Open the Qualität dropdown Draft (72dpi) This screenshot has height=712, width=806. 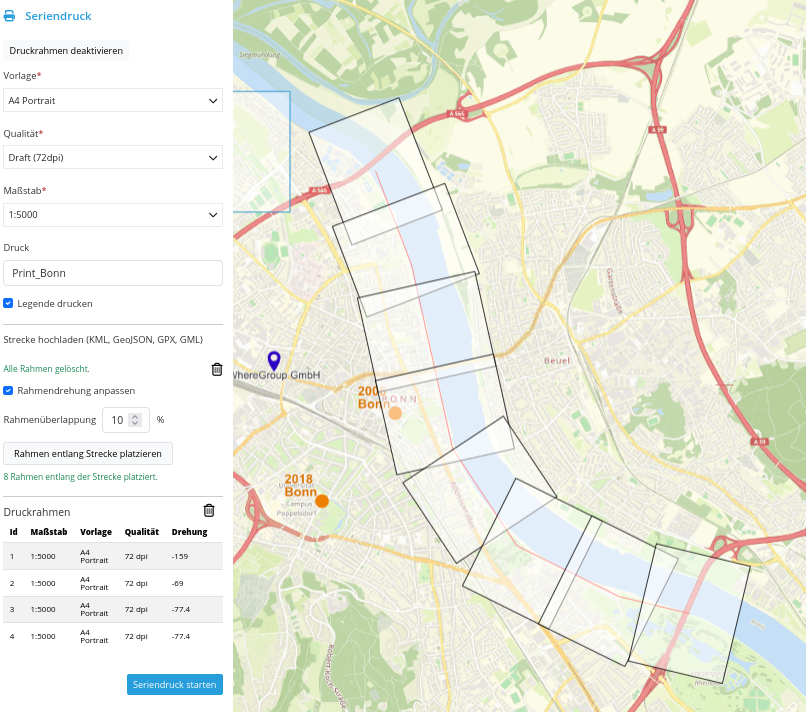(x=112, y=158)
